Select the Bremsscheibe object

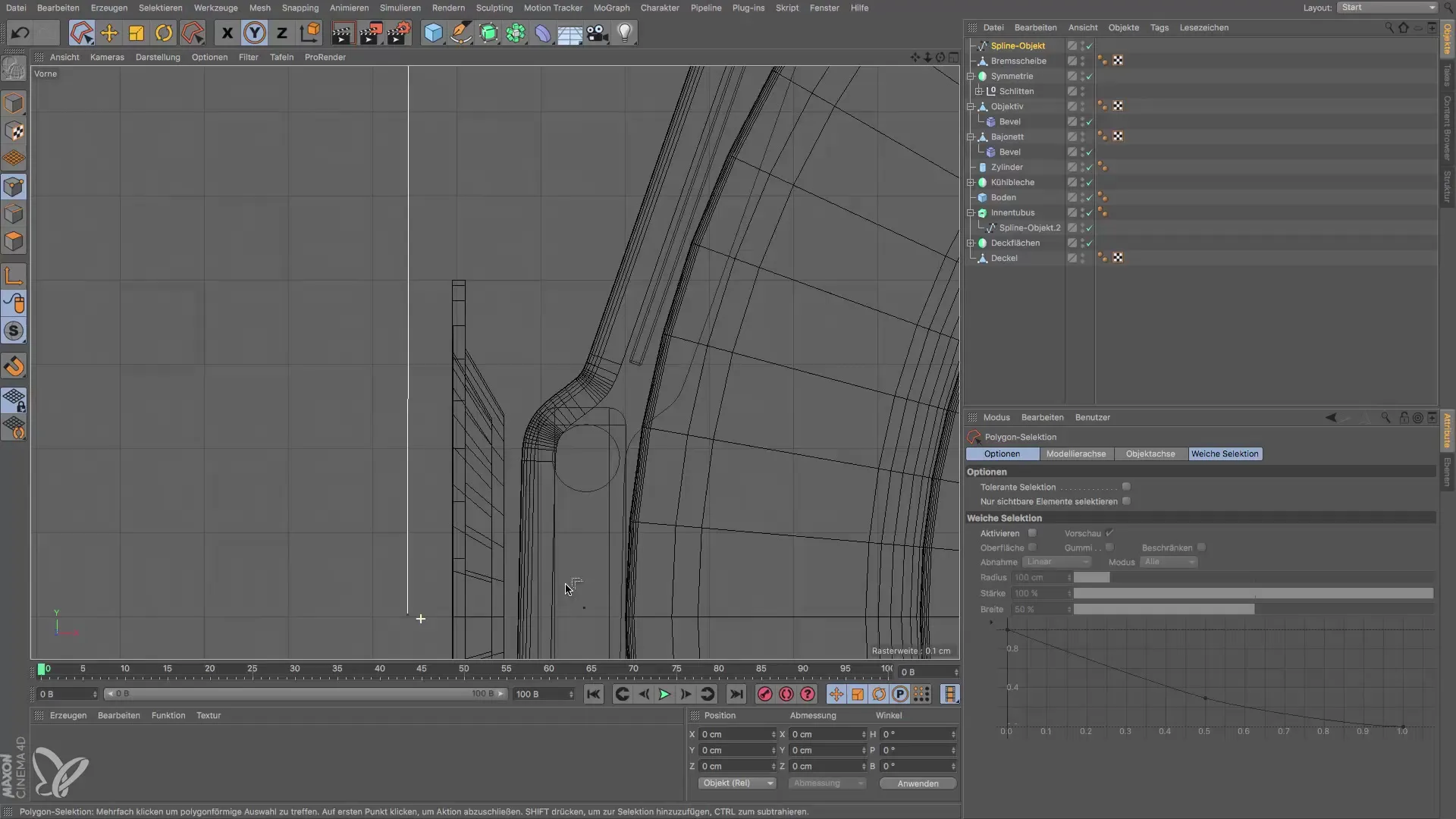click(1018, 61)
